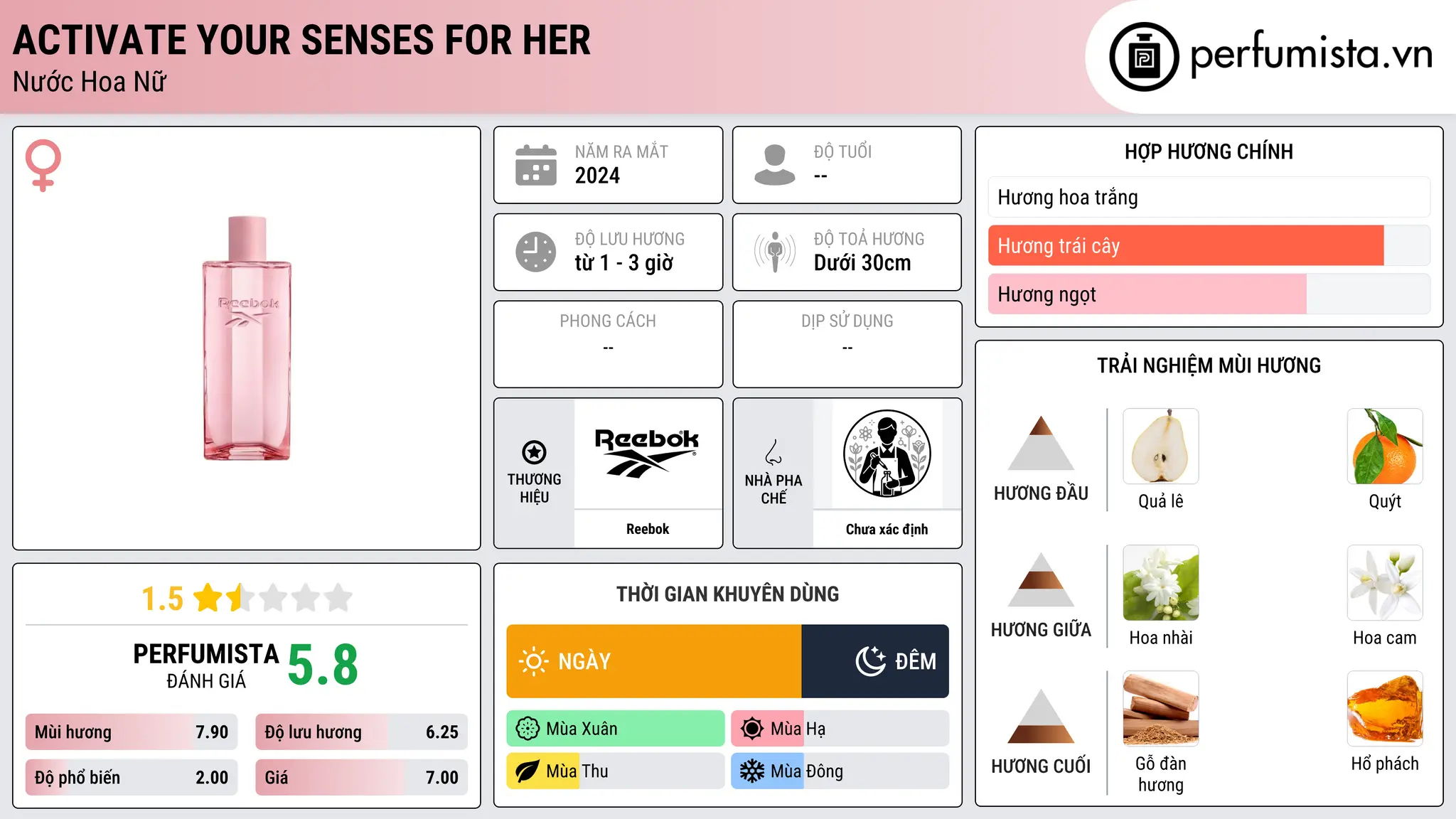Select the Quýt mandarin note image
Viewport: 1456px width, 819px height.
click(1385, 446)
